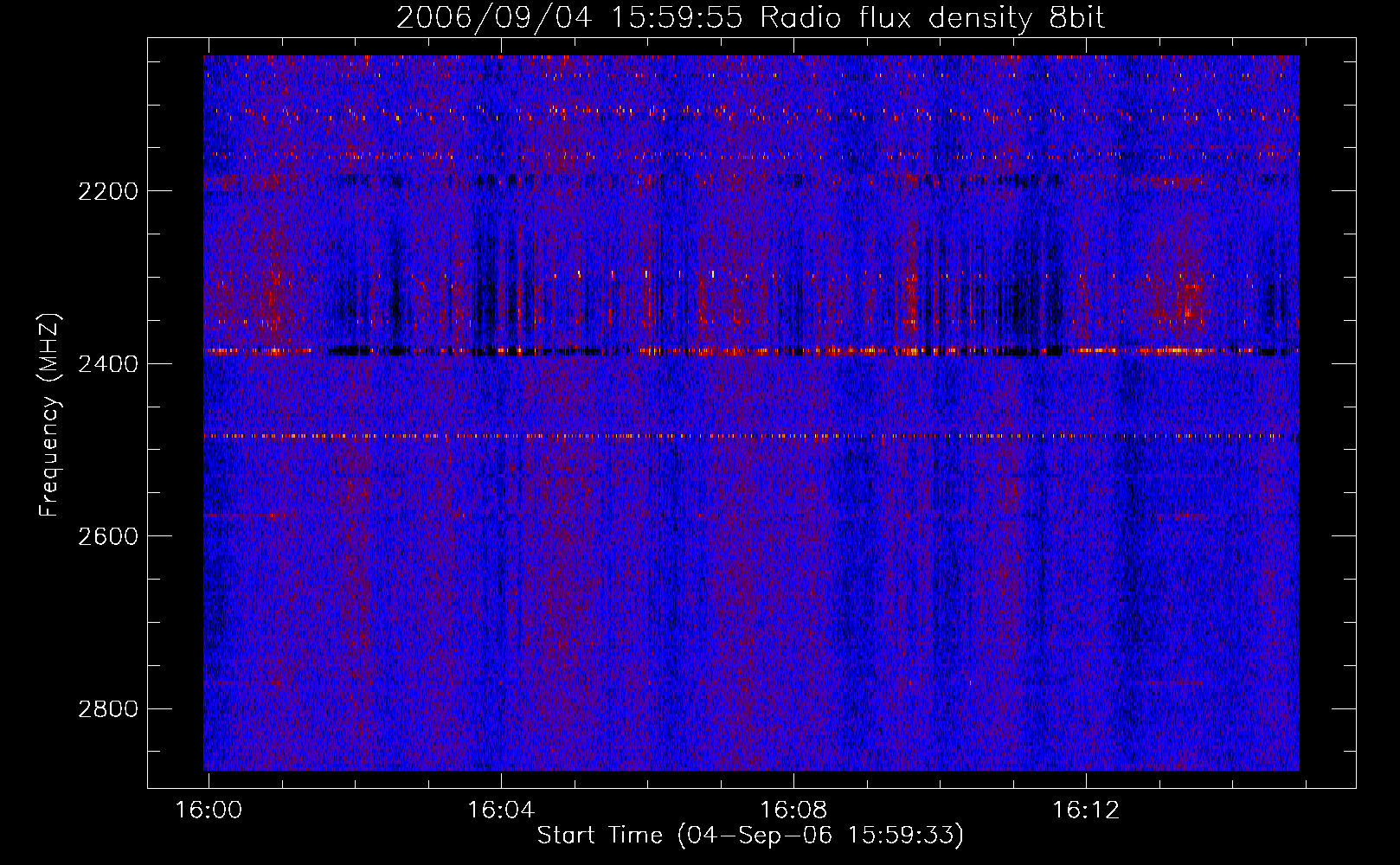Image resolution: width=1400 pixels, height=865 pixels.
Task: Click the 16:00 time tick label
Action: coord(209,811)
